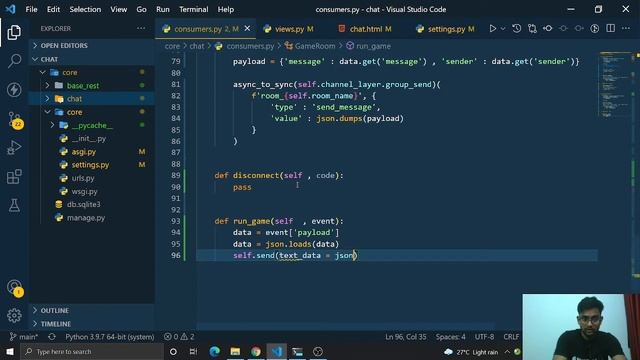
Task: Open settings.py in the explorer tree
Action: (91, 165)
